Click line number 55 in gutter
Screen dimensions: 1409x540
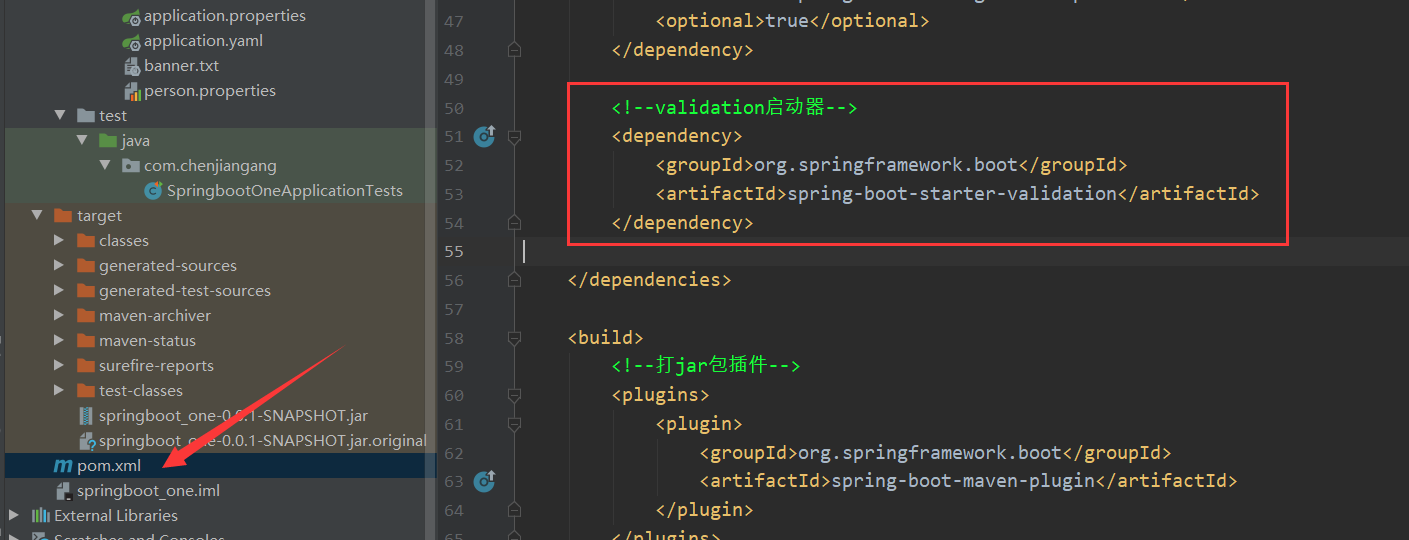(453, 251)
